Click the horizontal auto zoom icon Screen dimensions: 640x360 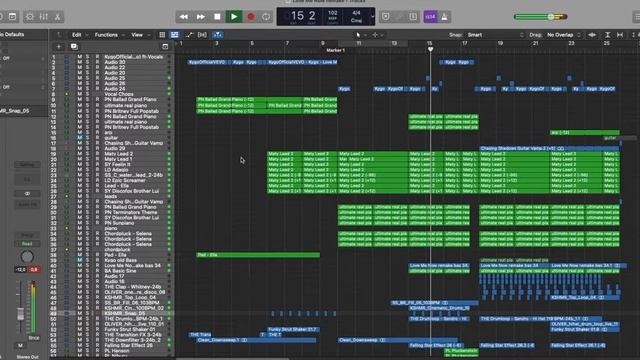click(620, 35)
